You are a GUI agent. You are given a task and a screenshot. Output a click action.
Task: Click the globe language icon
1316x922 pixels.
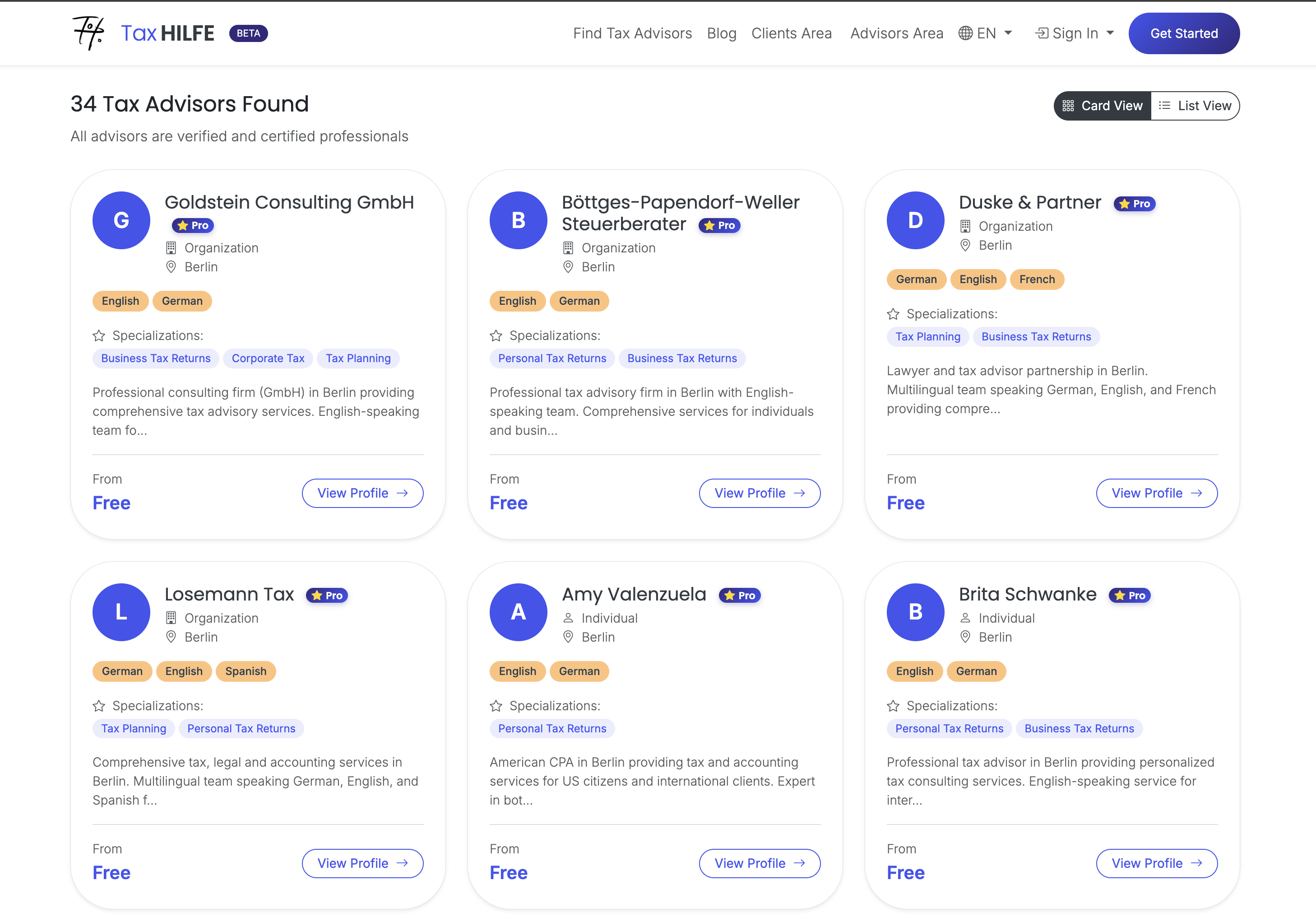[x=965, y=33]
